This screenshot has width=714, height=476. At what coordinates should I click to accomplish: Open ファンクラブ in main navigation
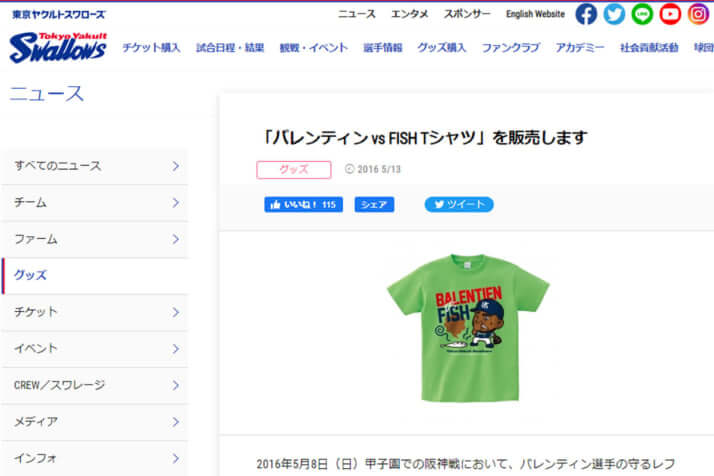click(511, 47)
